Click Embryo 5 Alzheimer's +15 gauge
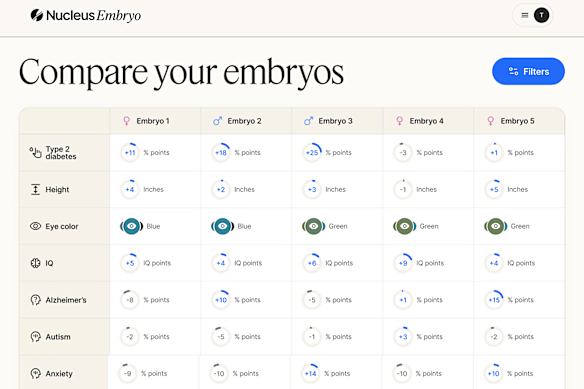584x389 pixels. point(494,300)
